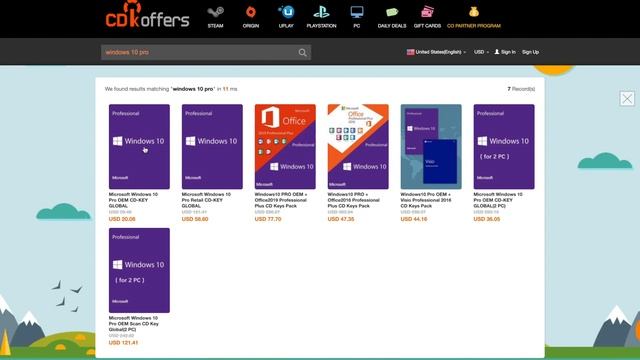Image resolution: width=640 pixels, height=360 pixels.
Task: Select the DAILY DEALS menu label
Action: pyautogui.click(x=392, y=26)
